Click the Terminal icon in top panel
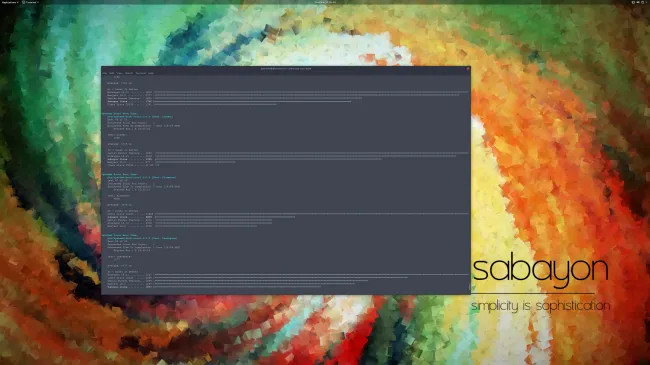Image resolution: width=650 pixels, height=365 pixels. [24, 2]
